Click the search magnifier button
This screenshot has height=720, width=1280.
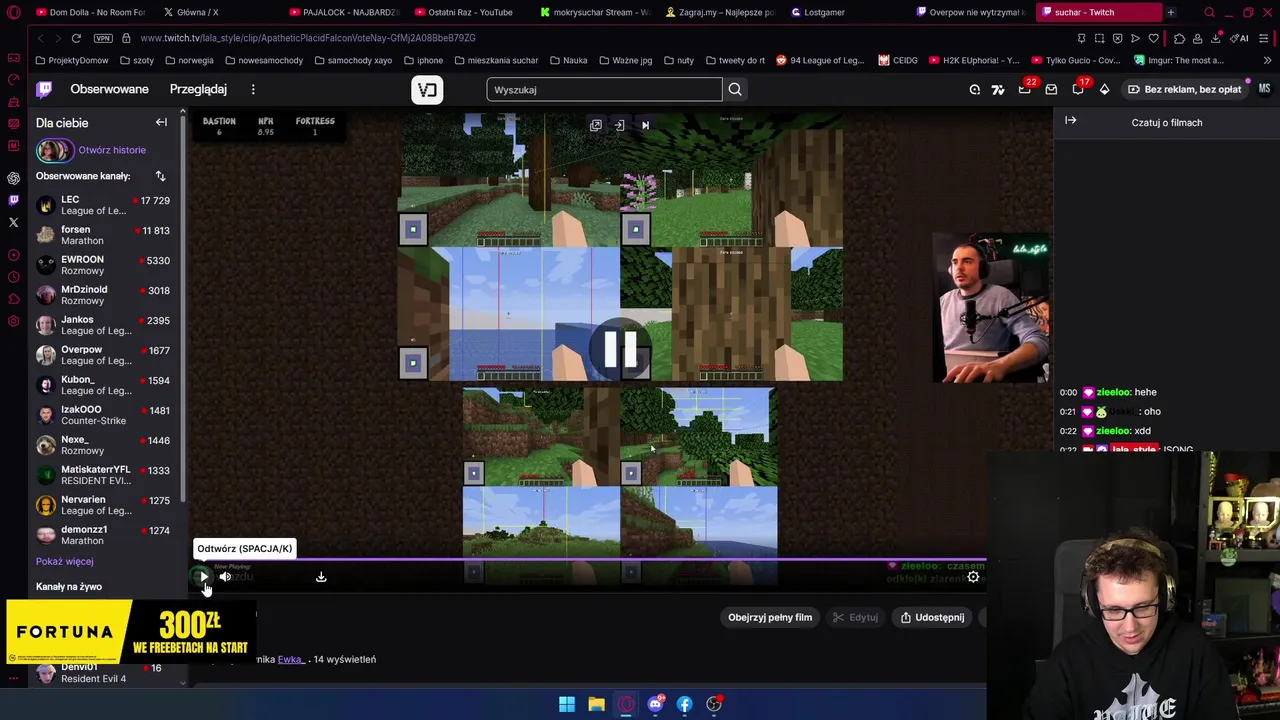click(735, 89)
